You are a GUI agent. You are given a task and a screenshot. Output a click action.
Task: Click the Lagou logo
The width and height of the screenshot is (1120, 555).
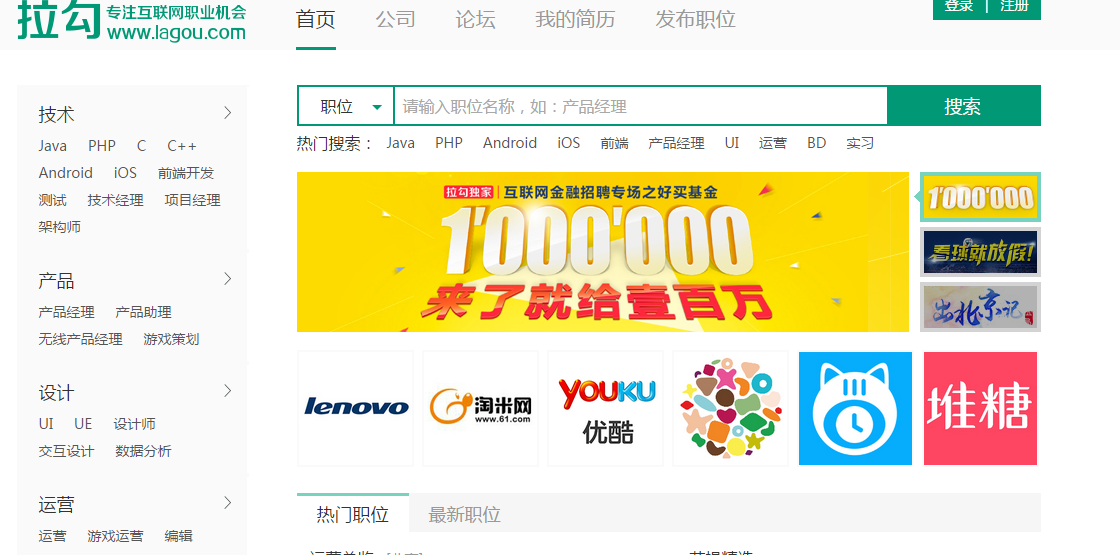pyautogui.click(x=131, y=20)
